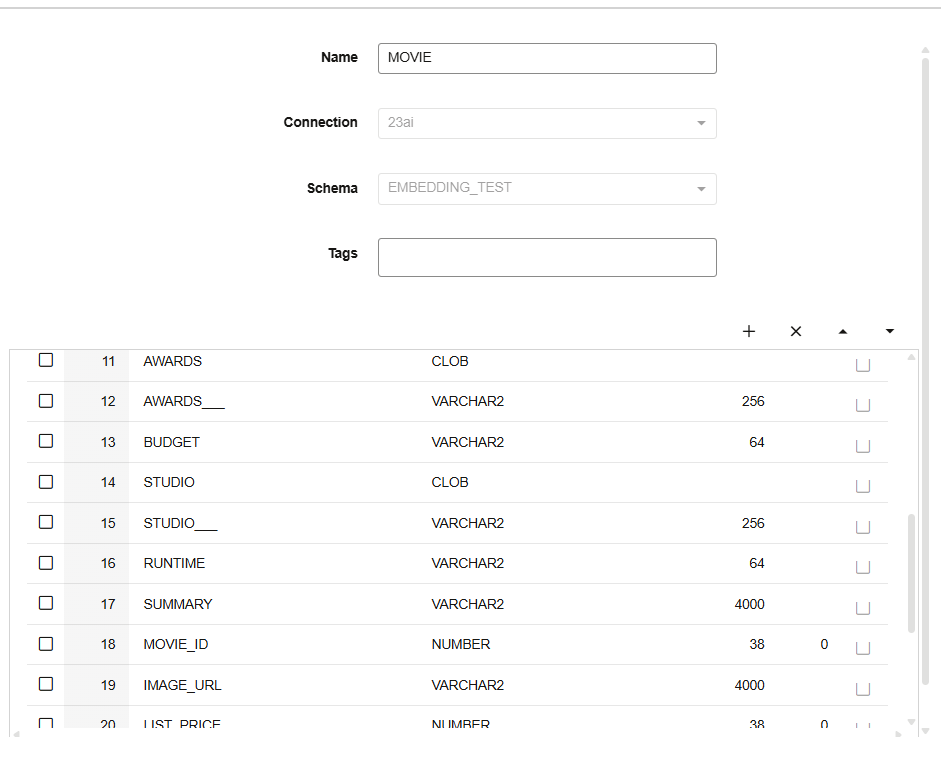Click the column grid vertical scrollbar thumb
Screen dimensions: 941x759
(x=911, y=573)
